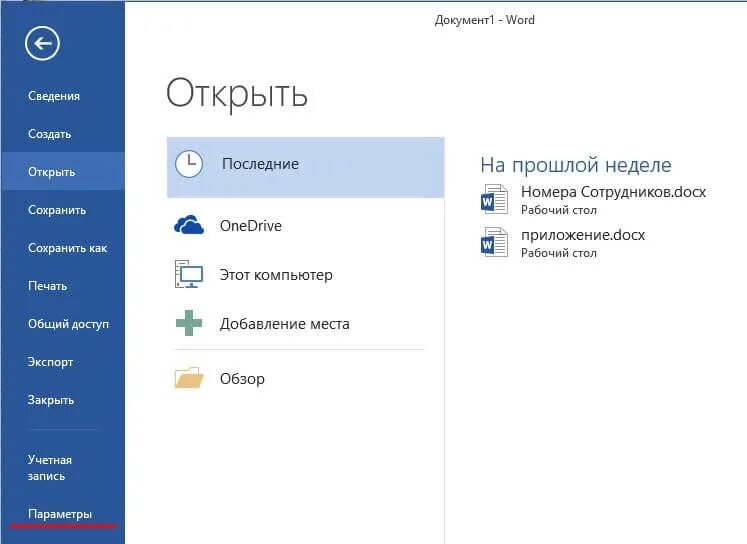Image resolution: width=747 pixels, height=544 pixels.
Task: Click the back arrow circle icon
Action: coord(42,44)
